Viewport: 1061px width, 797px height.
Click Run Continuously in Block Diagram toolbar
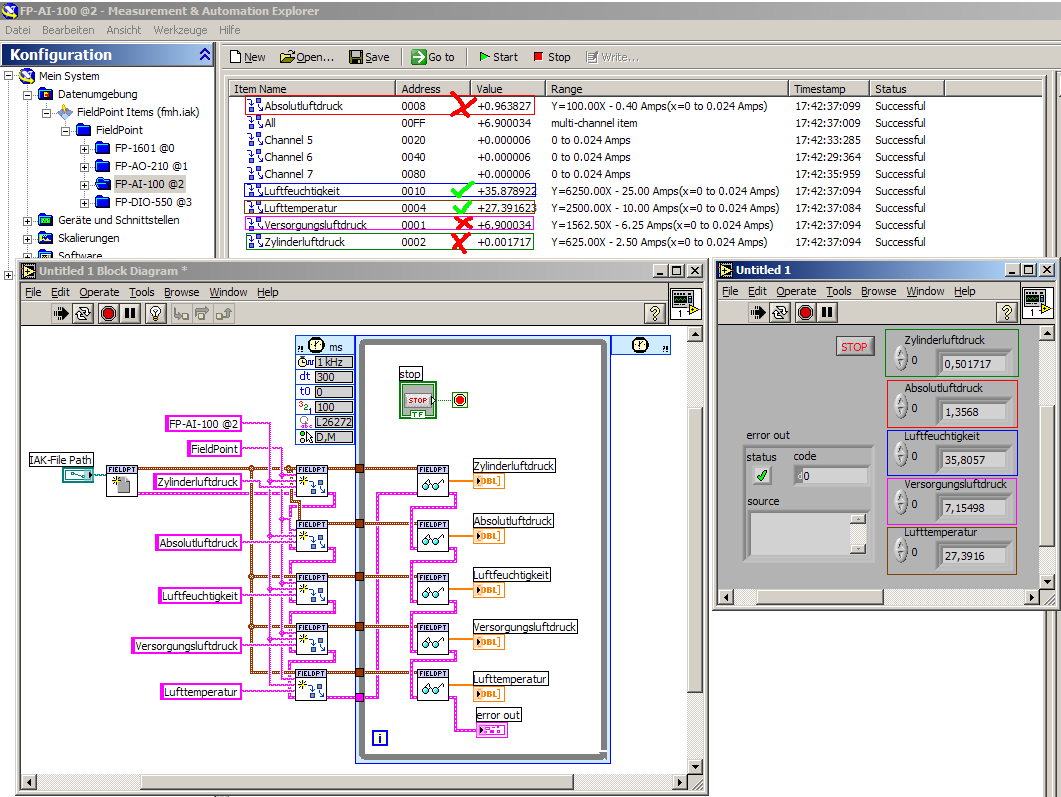tap(83, 313)
